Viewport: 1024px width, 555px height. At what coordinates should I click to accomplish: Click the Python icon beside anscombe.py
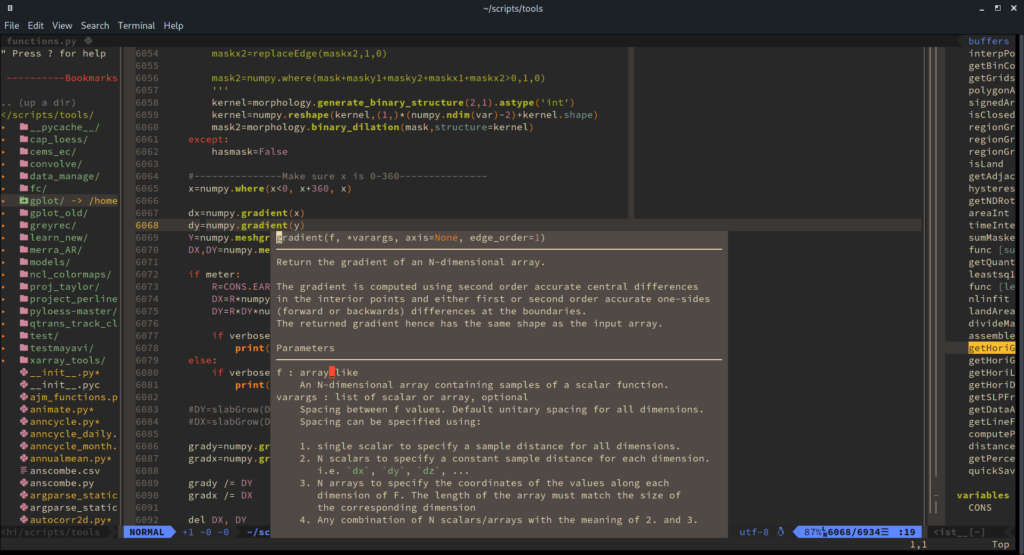[x=24, y=483]
